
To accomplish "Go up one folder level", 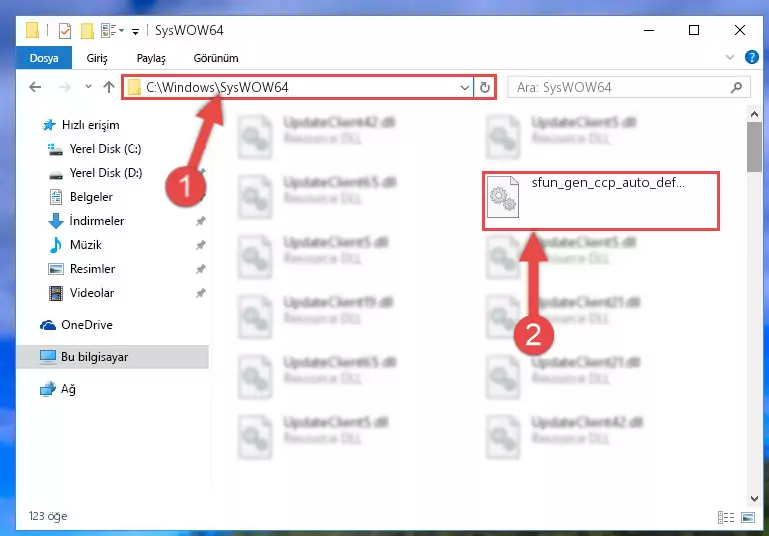I will click(109, 87).
